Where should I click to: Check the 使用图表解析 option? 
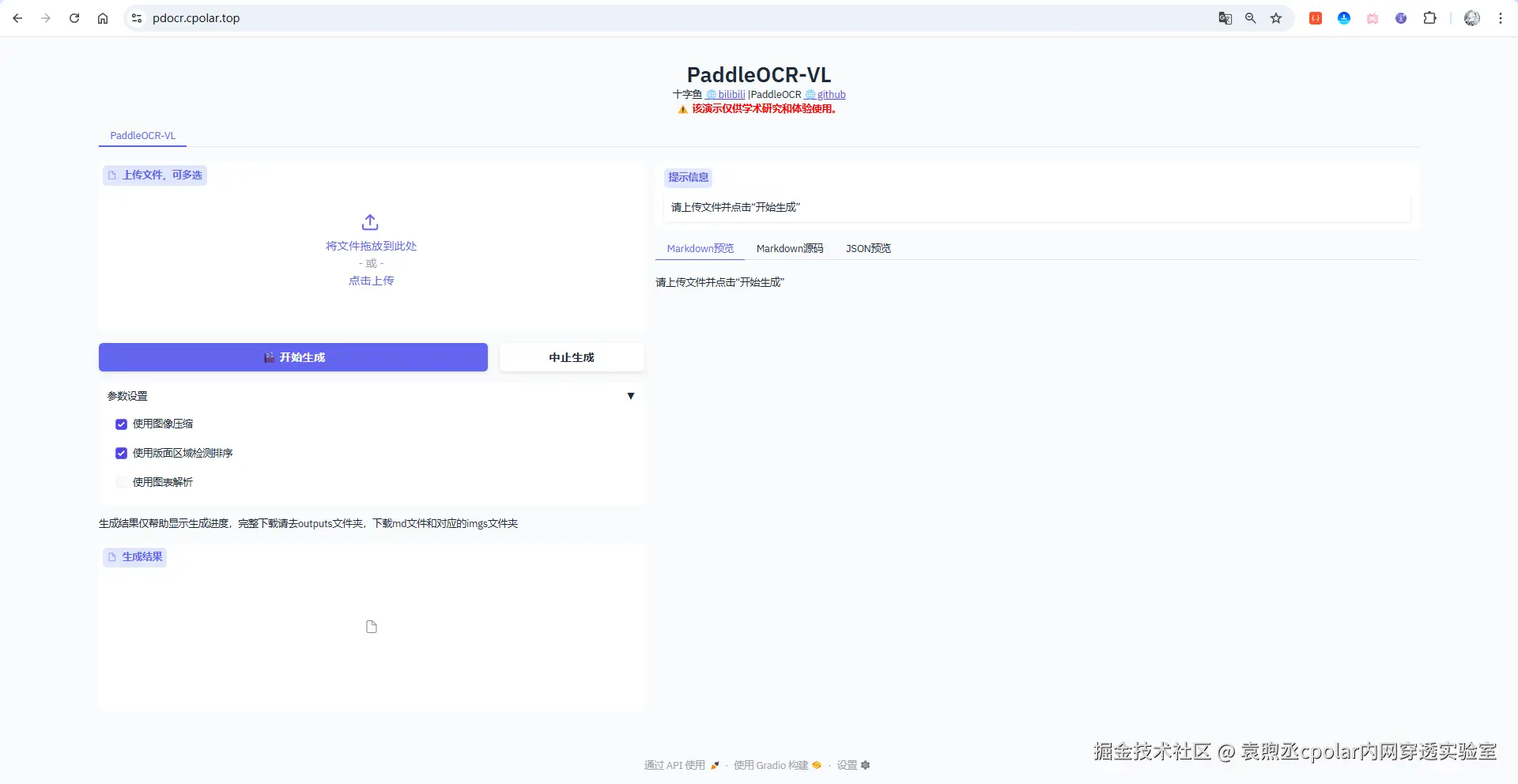click(x=121, y=482)
